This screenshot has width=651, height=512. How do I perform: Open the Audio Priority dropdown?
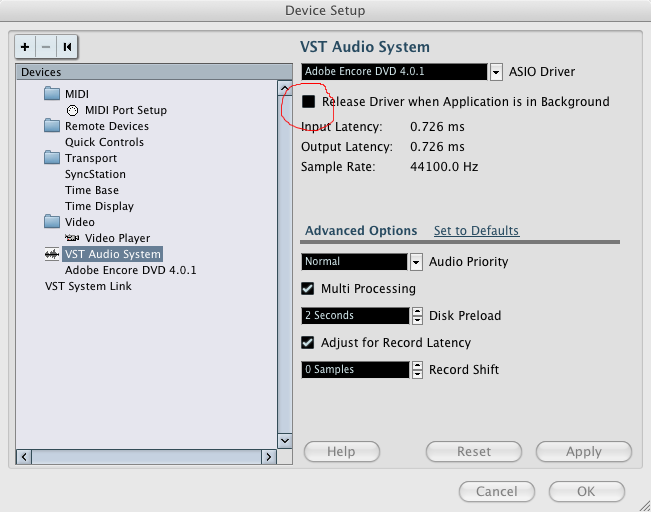(x=416, y=262)
